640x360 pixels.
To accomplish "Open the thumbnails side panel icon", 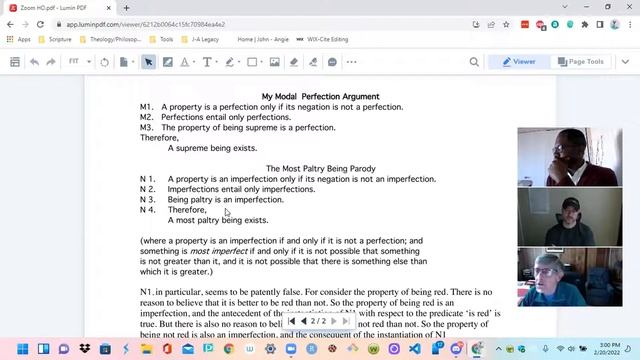I will (x=15, y=62).
